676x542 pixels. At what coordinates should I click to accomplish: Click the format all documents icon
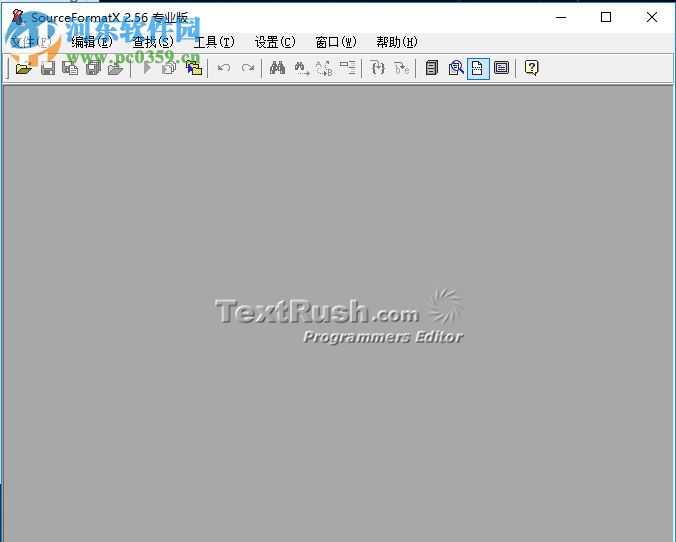(x=169, y=68)
